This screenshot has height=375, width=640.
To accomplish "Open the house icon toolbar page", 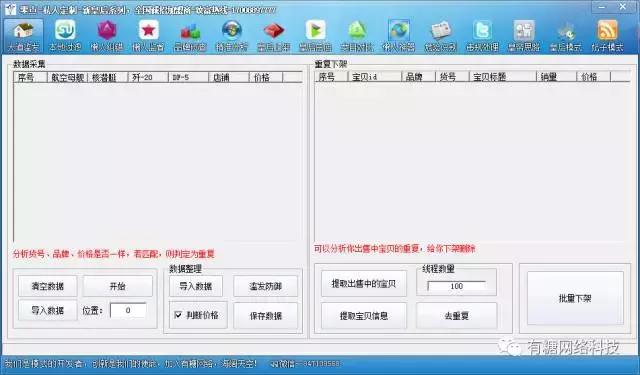I will point(24,37).
